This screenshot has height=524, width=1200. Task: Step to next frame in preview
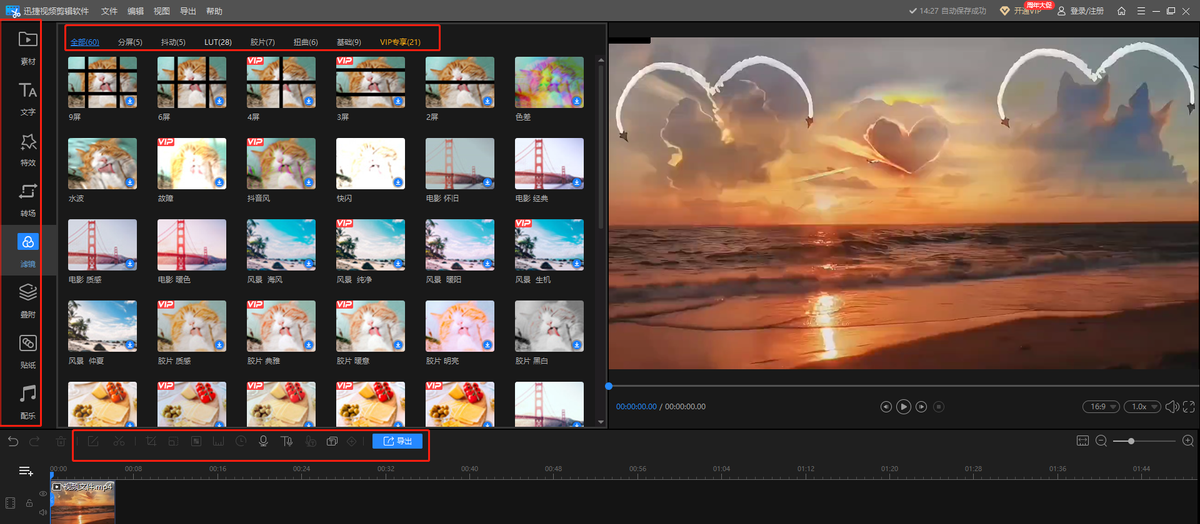point(921,407)
